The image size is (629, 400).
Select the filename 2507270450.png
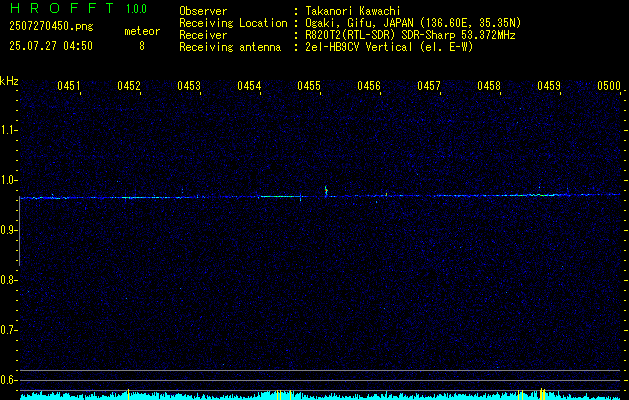point(51,27)
